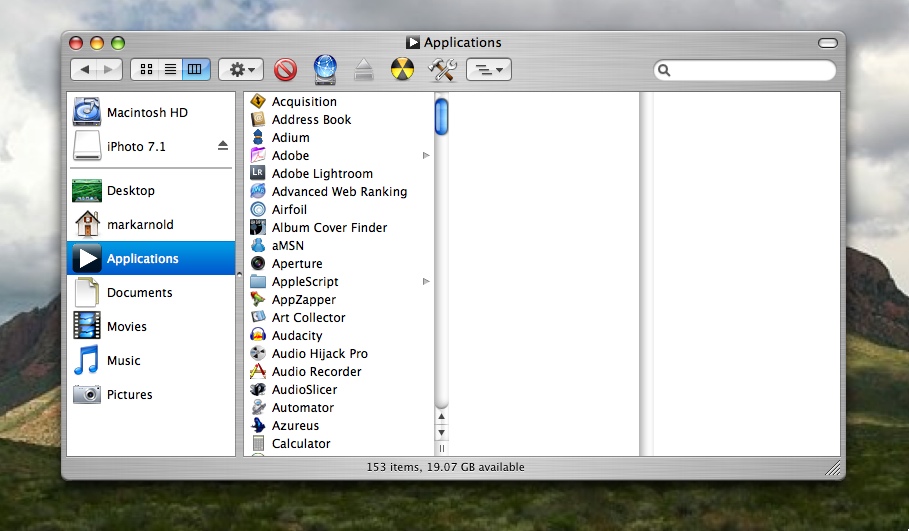The width and height of the screenshot is (909, 531).
Task: Select the Art Collector app icon
Action: click(x=258, y=317)
